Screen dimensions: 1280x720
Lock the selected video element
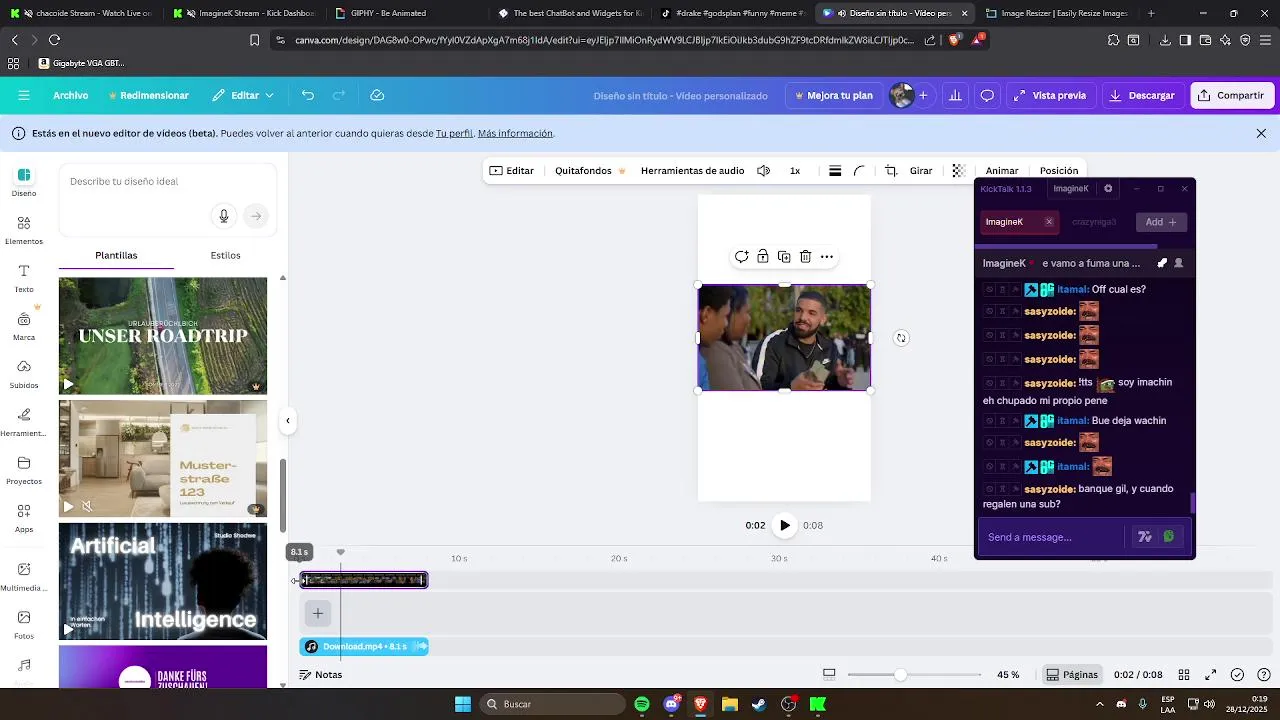click(763, 257)
